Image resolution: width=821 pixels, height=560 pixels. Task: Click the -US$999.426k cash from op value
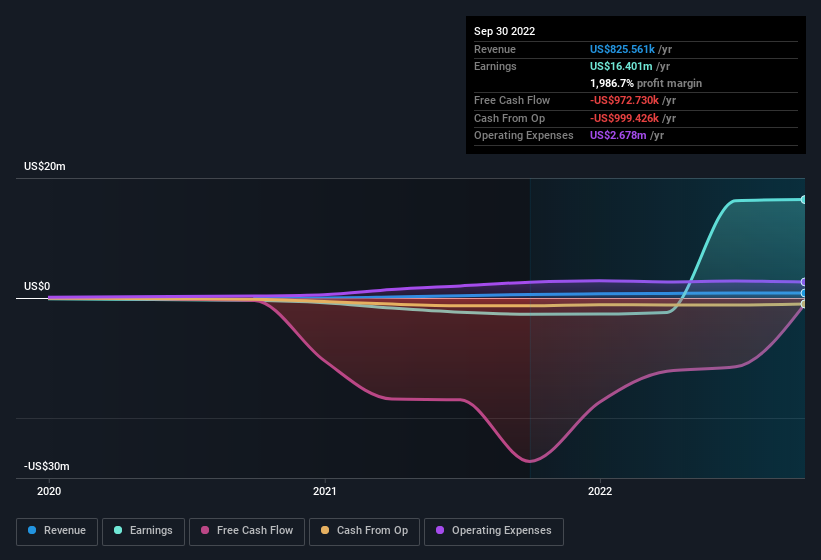(x=624, y=118)
